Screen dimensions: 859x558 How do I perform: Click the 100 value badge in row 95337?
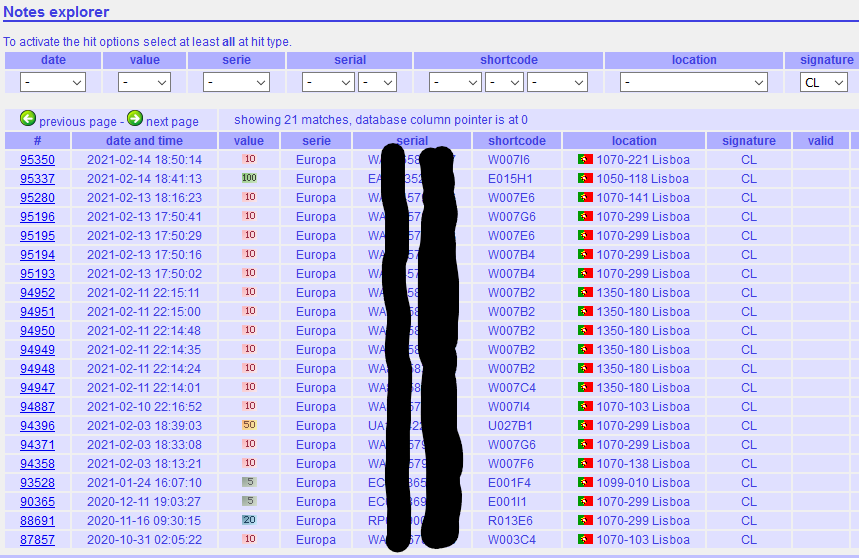(x=249, y=178)
